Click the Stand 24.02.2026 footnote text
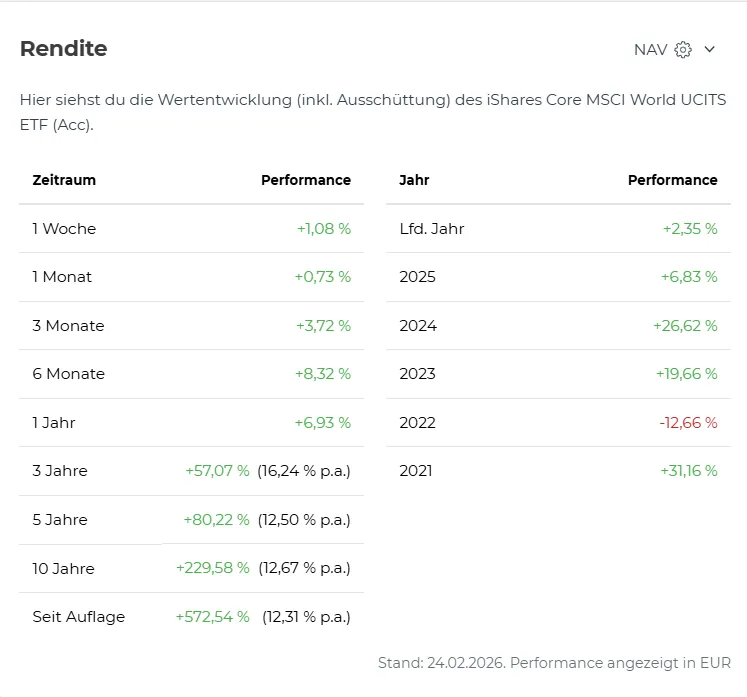The height and width of the screenshot is (697, 747). pos(554,663)
